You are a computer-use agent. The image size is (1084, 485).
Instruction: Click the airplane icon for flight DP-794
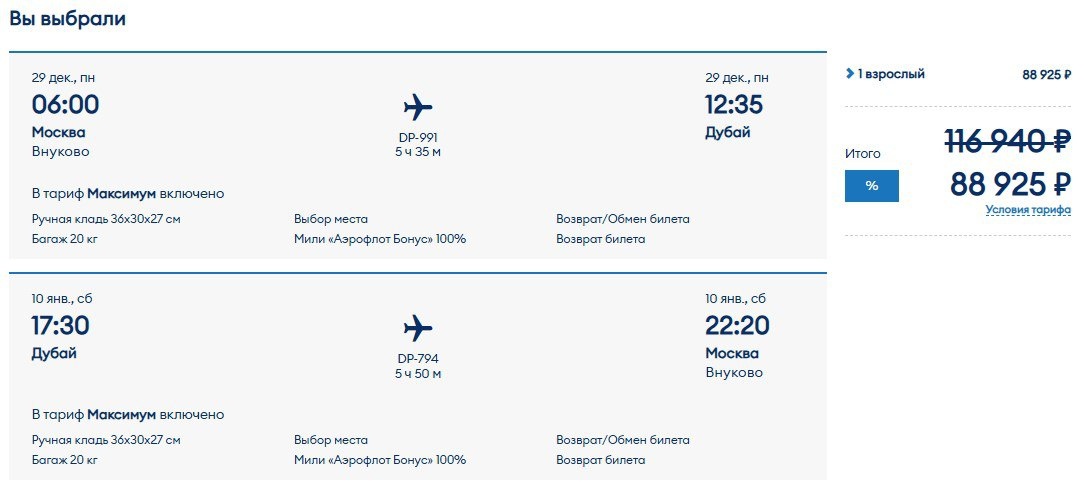pyautogui.click(x=418, y=328)
